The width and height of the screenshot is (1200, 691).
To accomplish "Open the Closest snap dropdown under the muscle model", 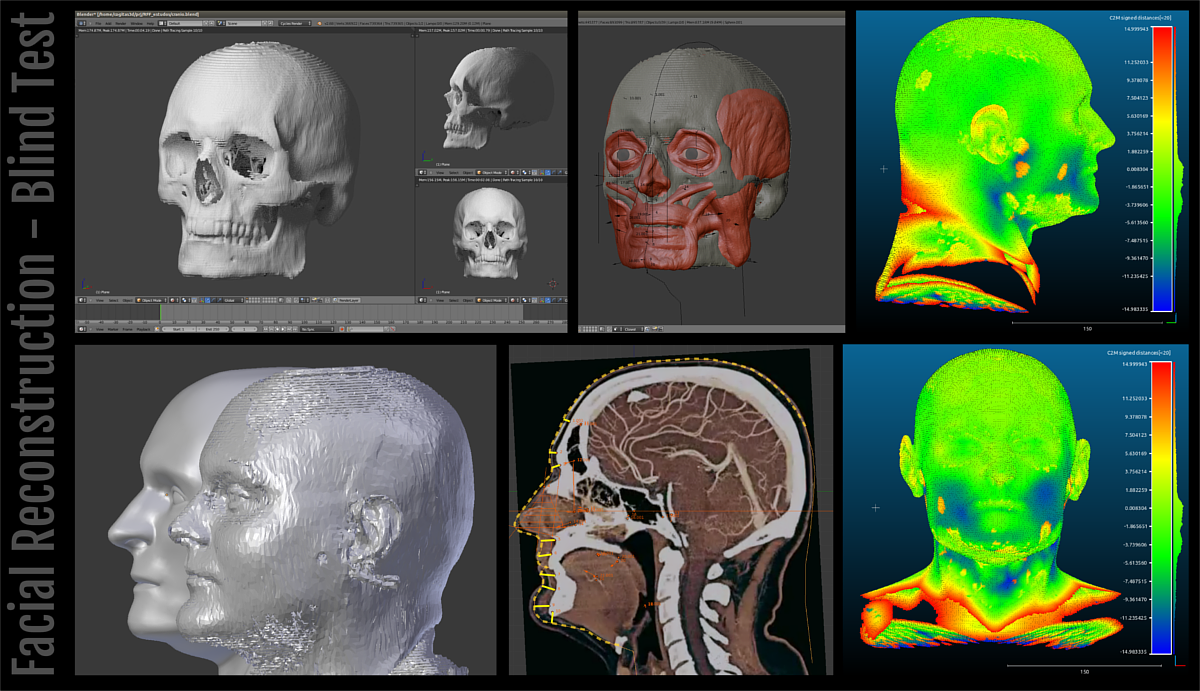I will click(x=632, y=329).
